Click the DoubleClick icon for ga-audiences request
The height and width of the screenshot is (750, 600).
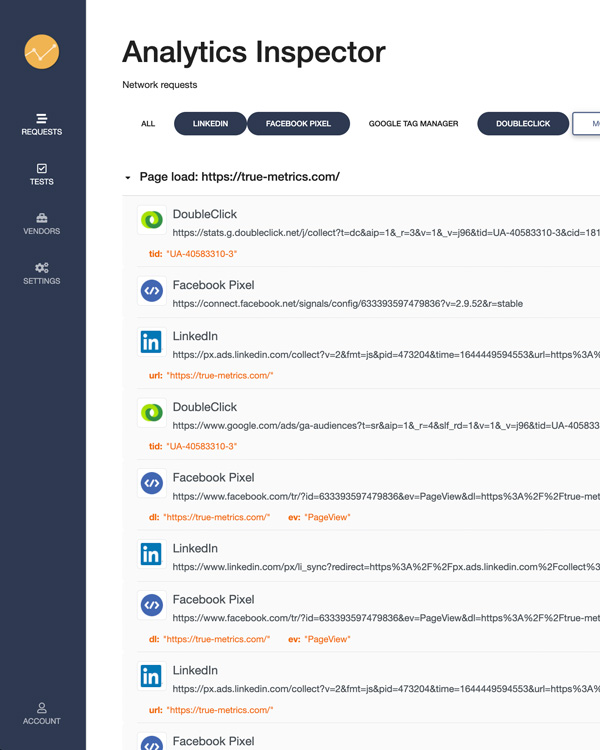152,412
